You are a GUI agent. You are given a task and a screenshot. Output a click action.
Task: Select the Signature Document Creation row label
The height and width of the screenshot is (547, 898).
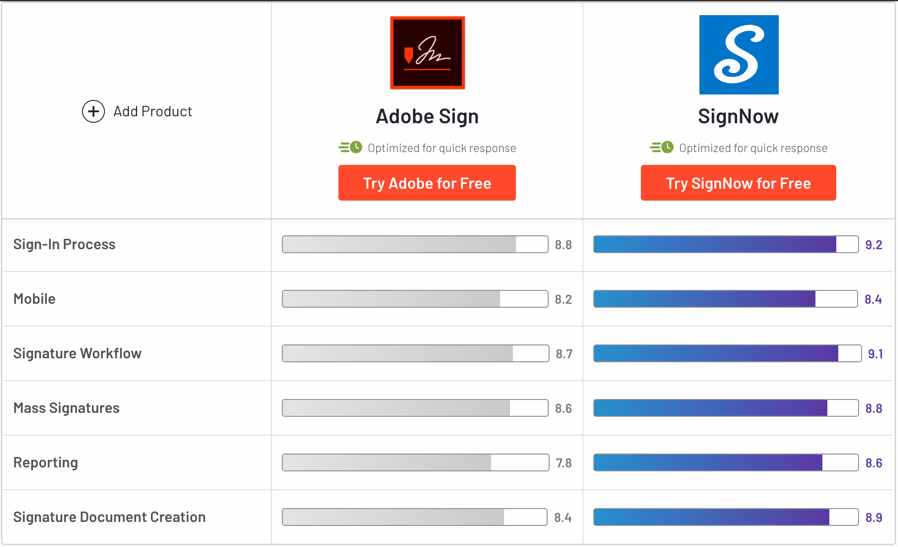tap(109, 517)
